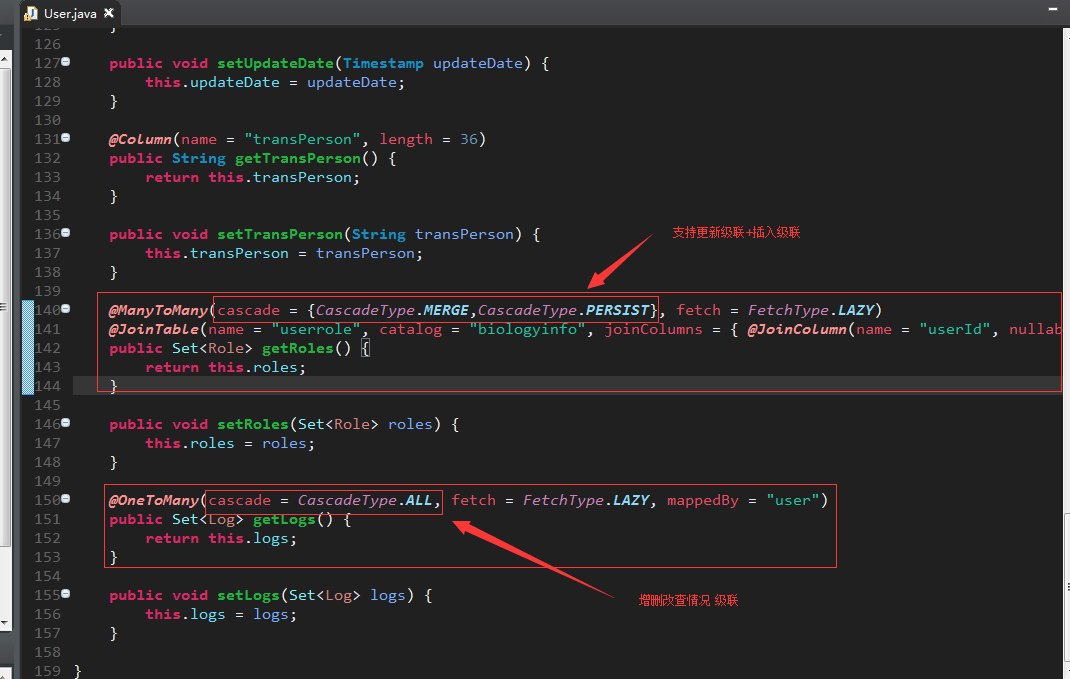
Task: Click the "userrole" string on line 141
Action: click(315, 330)
